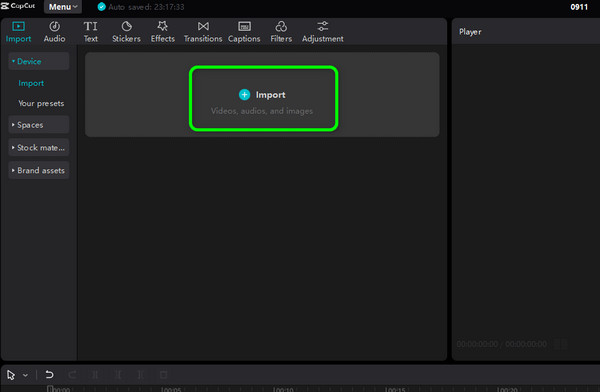Open the Captions tab

[244, 32]
